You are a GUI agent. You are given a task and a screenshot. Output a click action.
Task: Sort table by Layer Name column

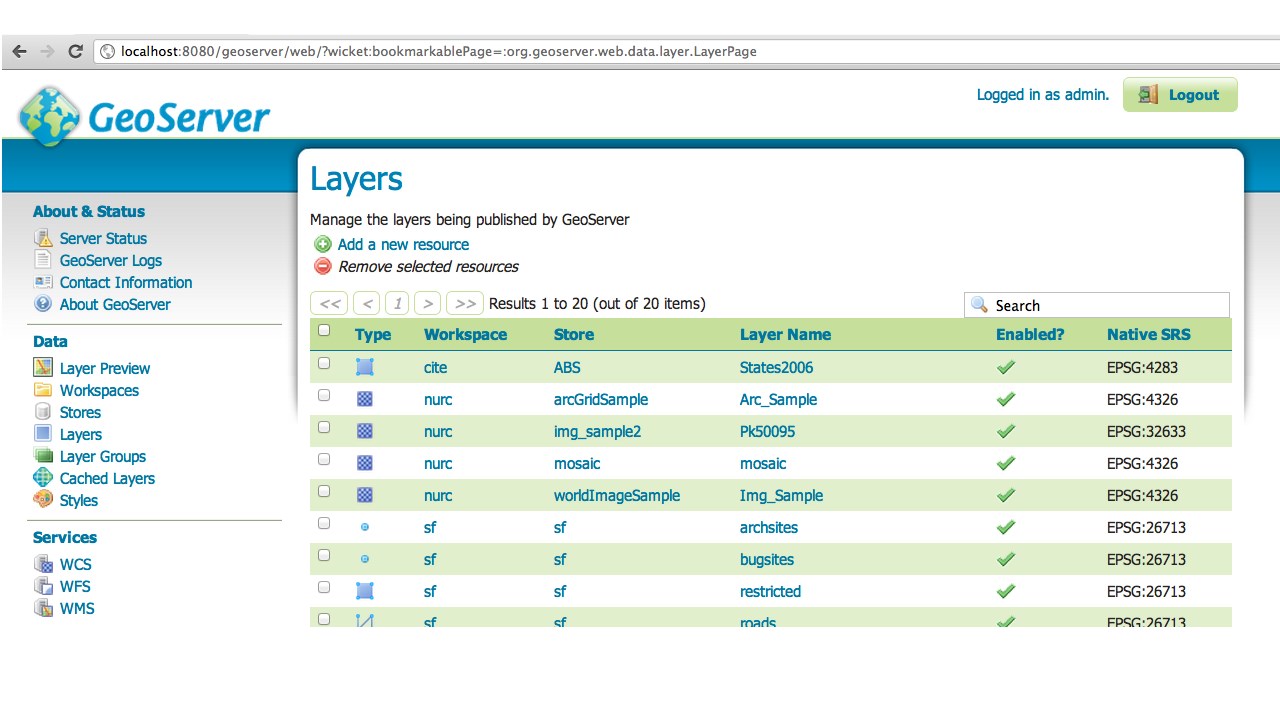pyautogui.click(x=785, y=335)
